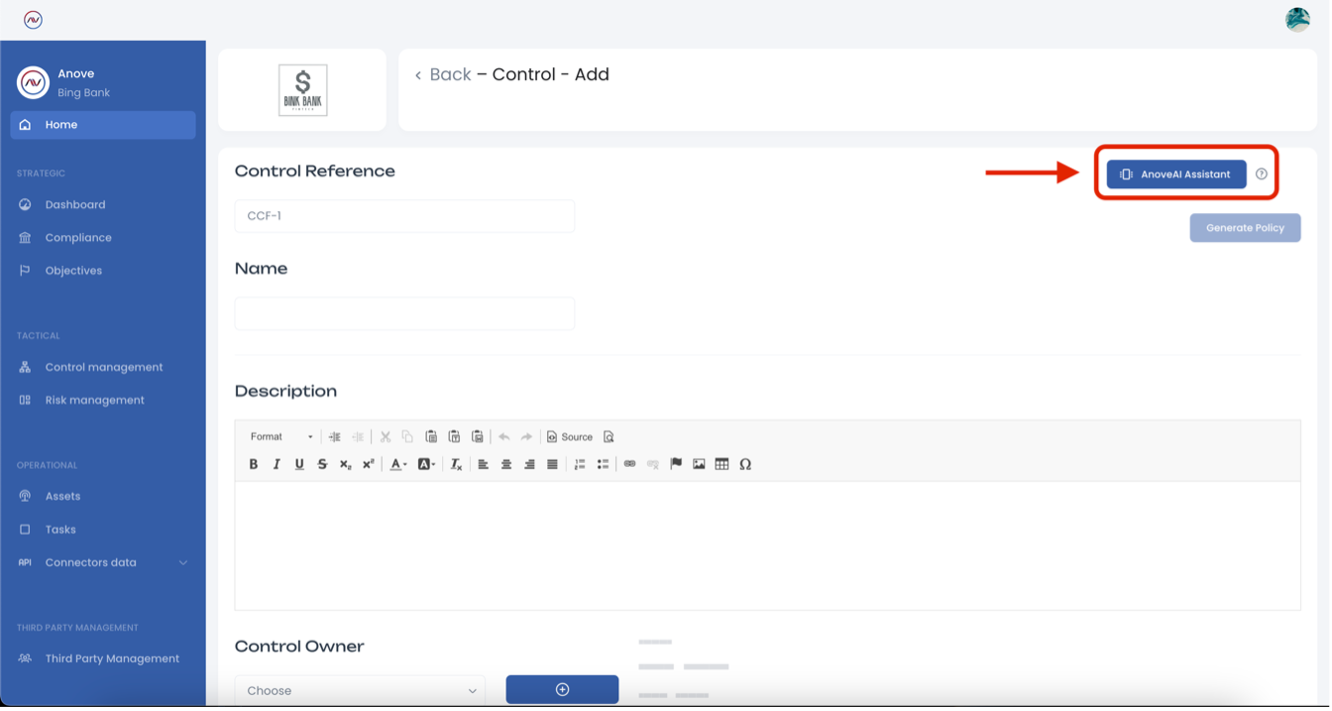
Task: Insert an anchor flag
Action: pos(676,464)
